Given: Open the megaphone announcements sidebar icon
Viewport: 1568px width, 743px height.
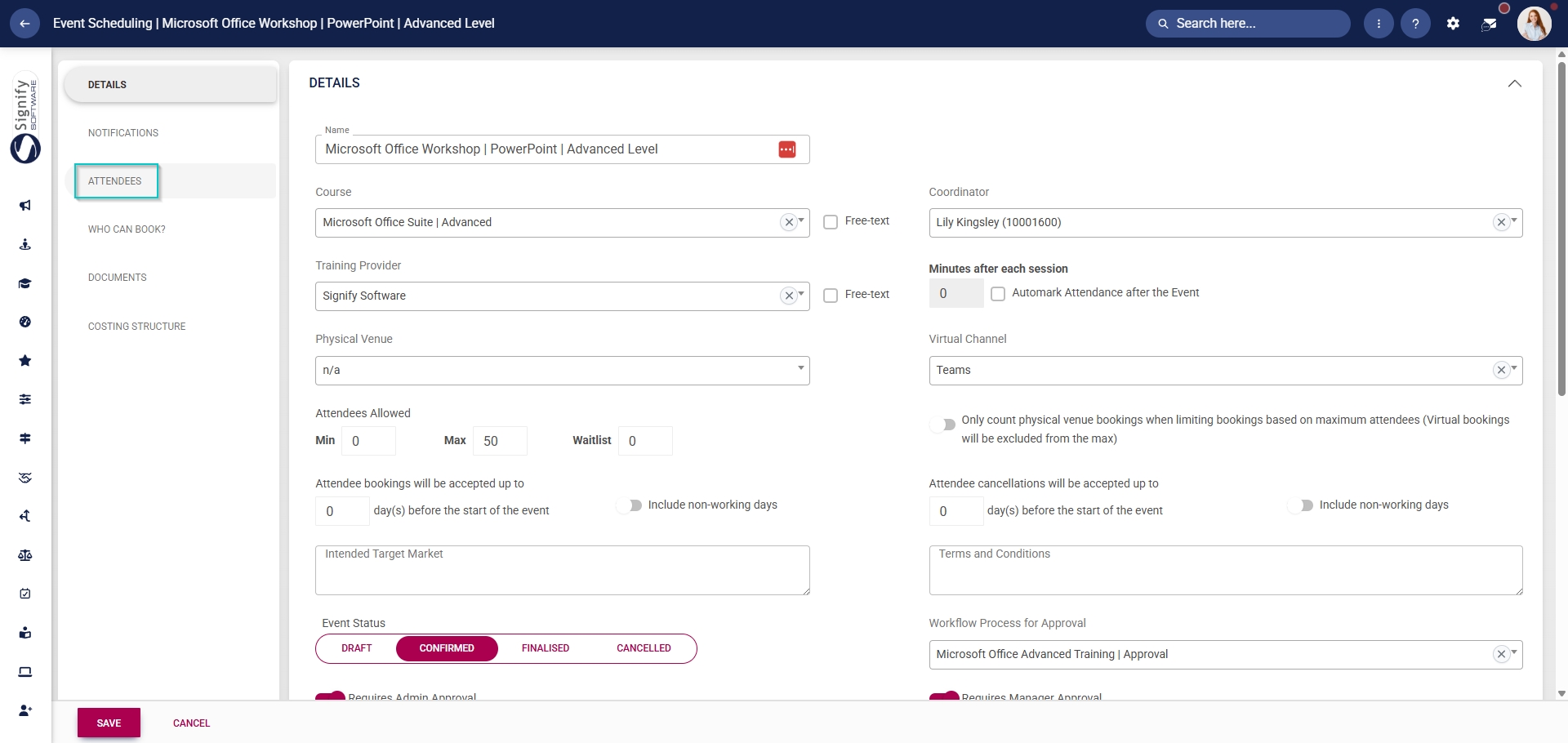Looking at the screenshot, I should (x=25, y=205).
